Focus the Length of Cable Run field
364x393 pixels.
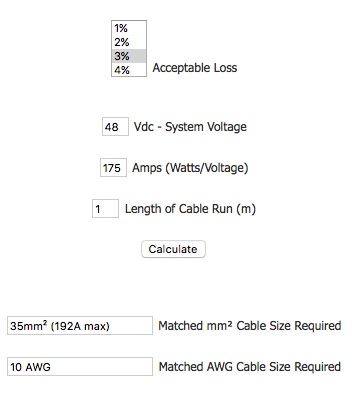105,209
